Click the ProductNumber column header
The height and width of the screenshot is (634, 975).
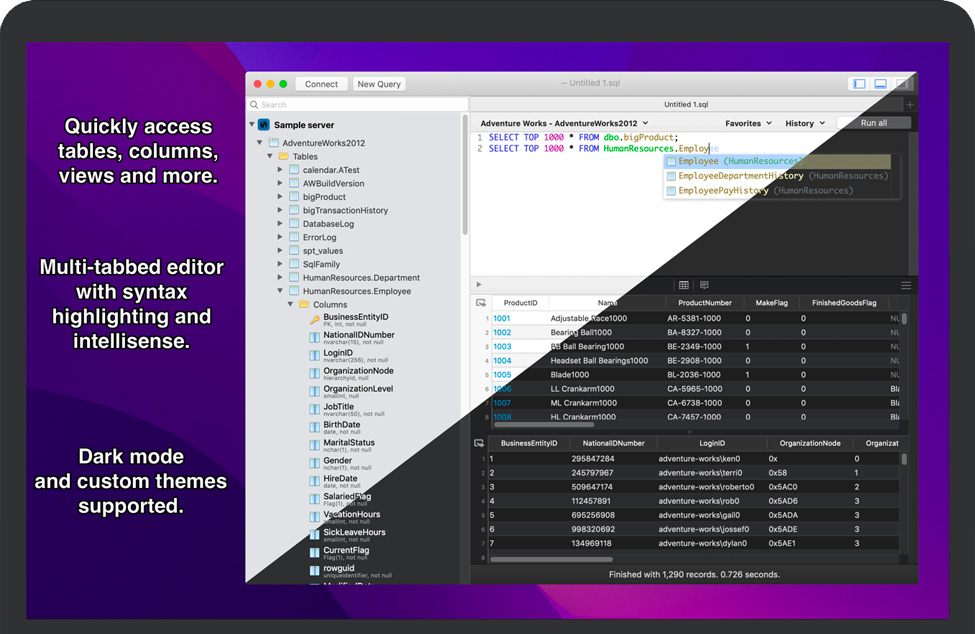click(x=705, y=303)
